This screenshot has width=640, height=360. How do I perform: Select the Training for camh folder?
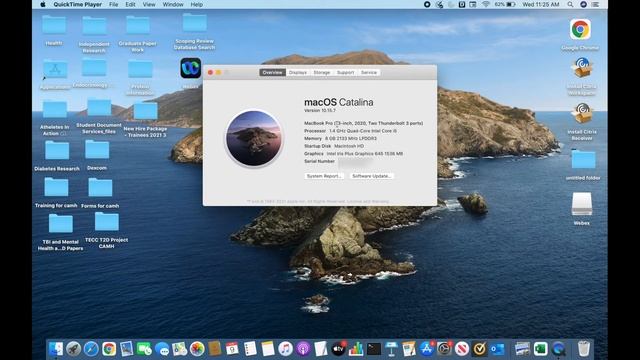click(x=56, y=187)
